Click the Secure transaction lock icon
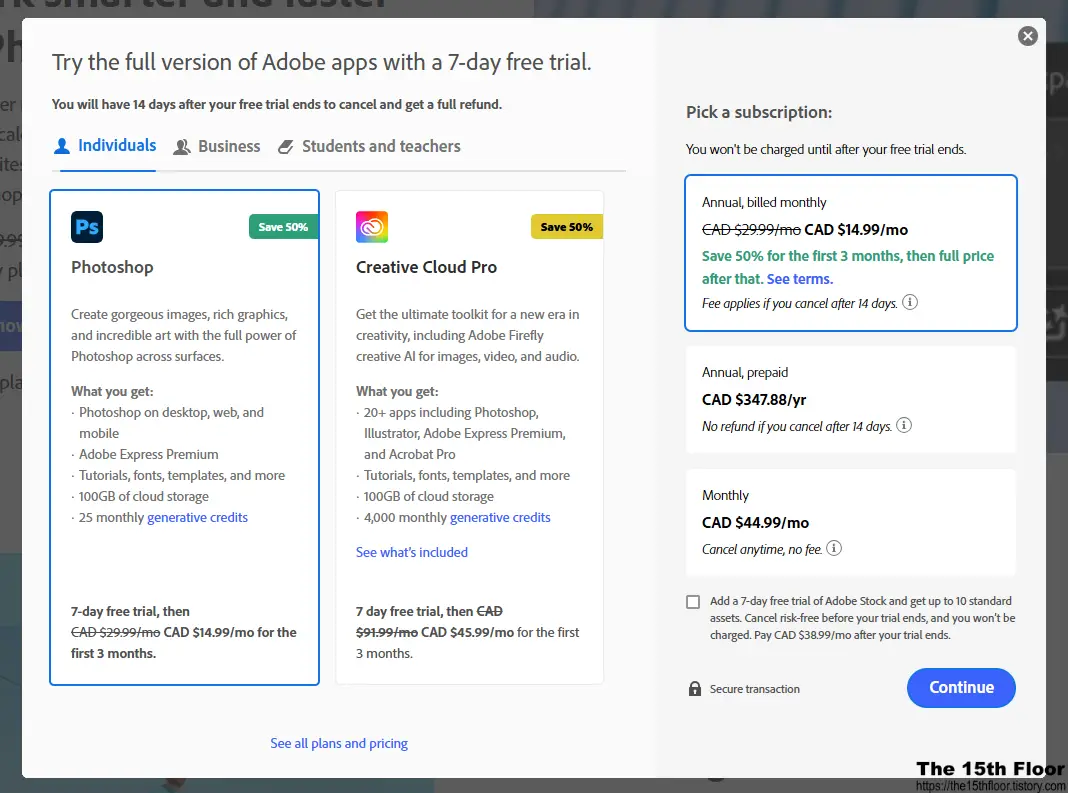 (694, 689)
